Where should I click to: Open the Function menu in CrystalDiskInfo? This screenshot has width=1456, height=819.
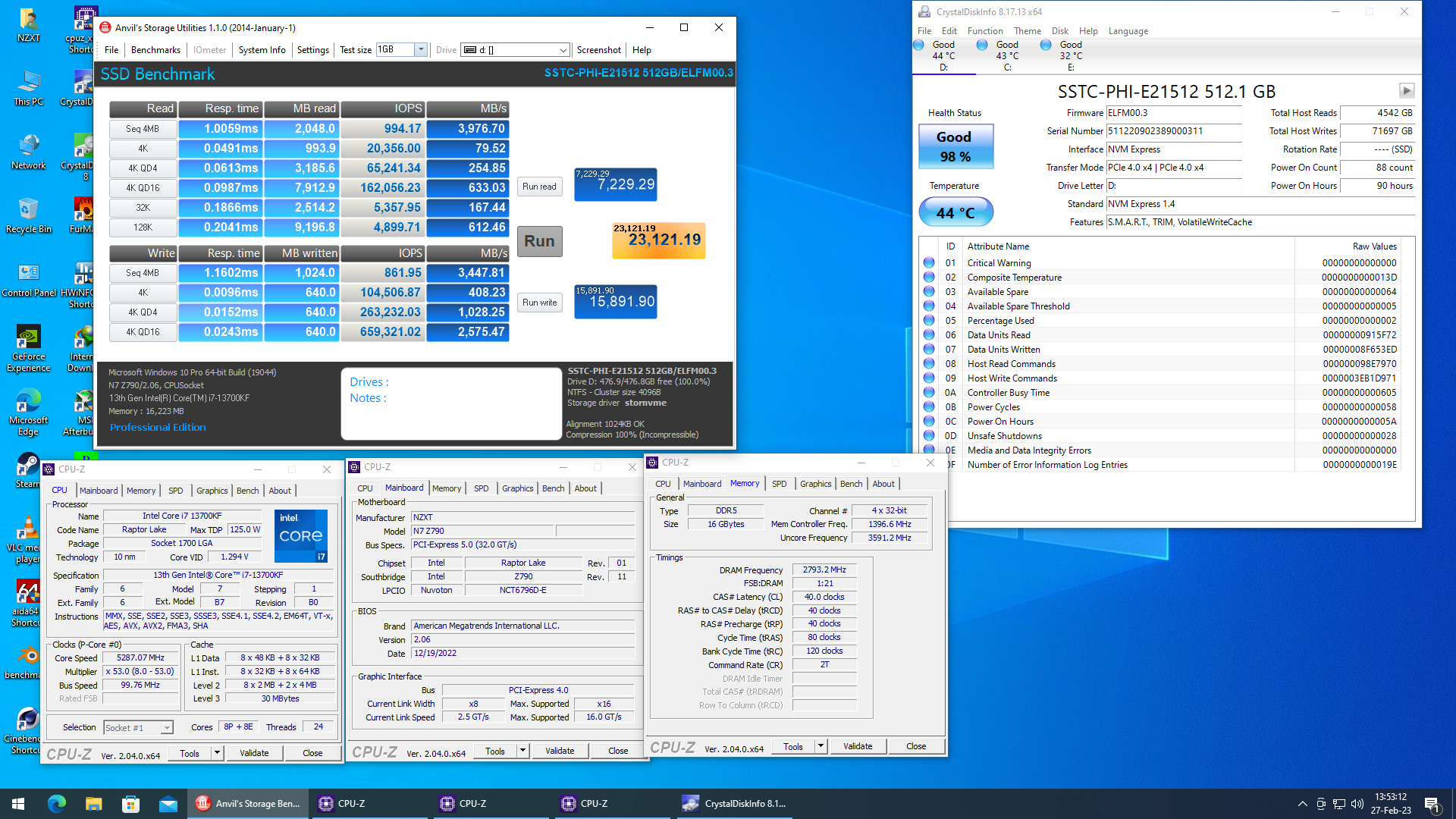pyautogui.click(x=985, y=31)
